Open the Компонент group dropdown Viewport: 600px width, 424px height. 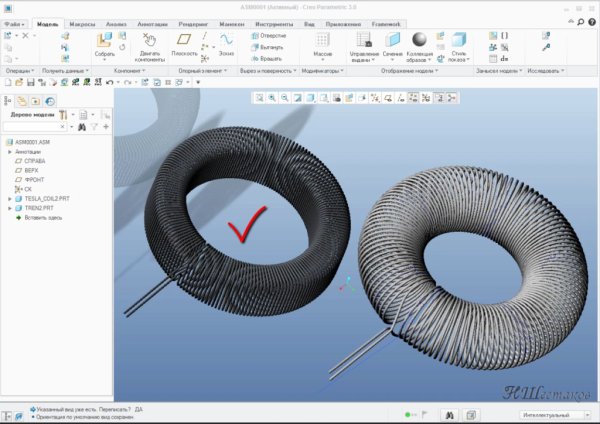[130, 71]
